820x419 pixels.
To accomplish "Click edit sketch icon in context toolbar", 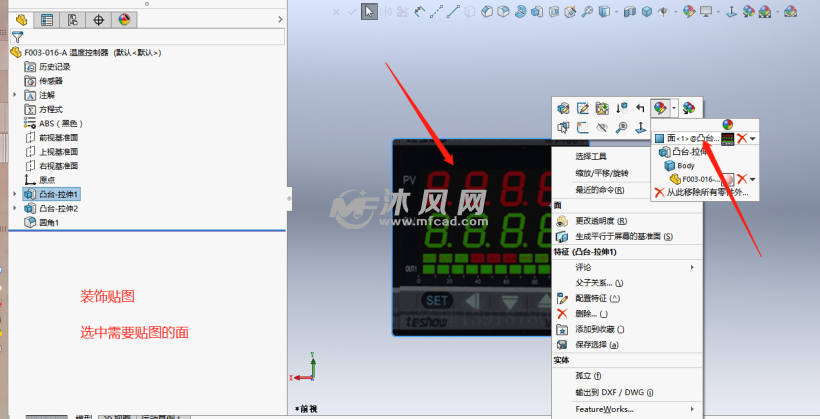I will pyautogui.click(x=583, y=108).
